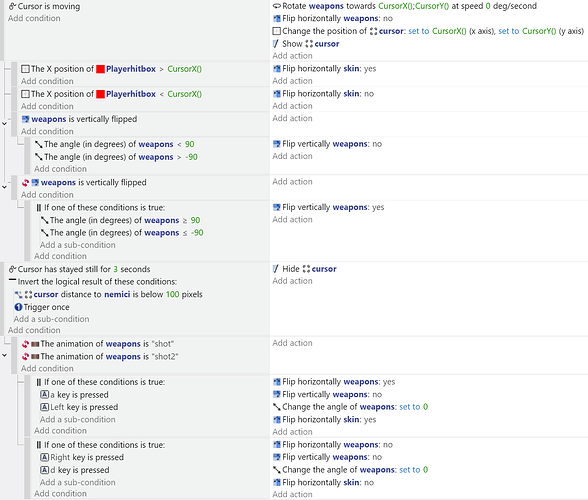Click the pencil icon next to Hide cursor

(276, 269)
